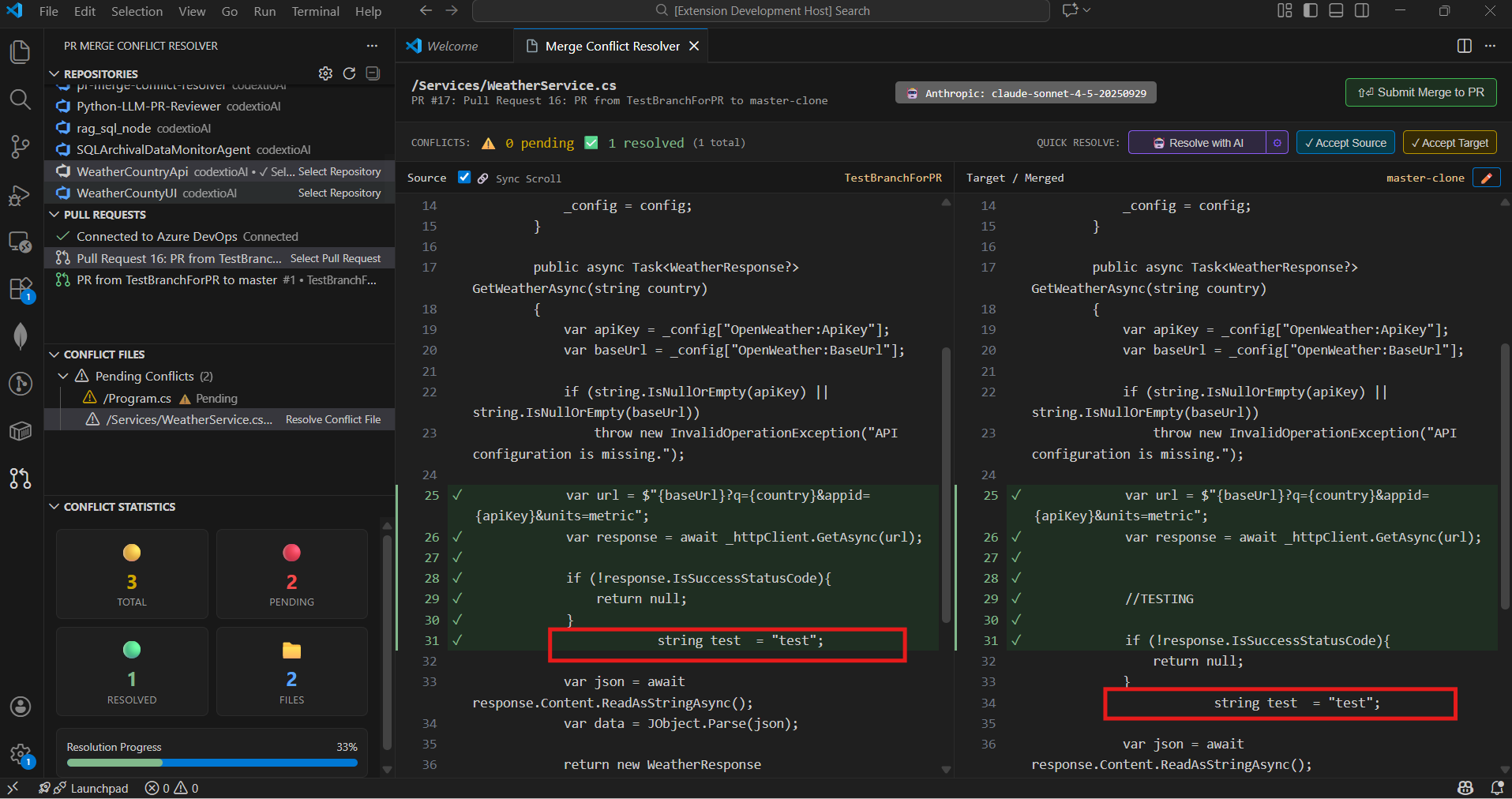Open editor more actions menu
1512x799 pixels.
(x=1490, y=46)
